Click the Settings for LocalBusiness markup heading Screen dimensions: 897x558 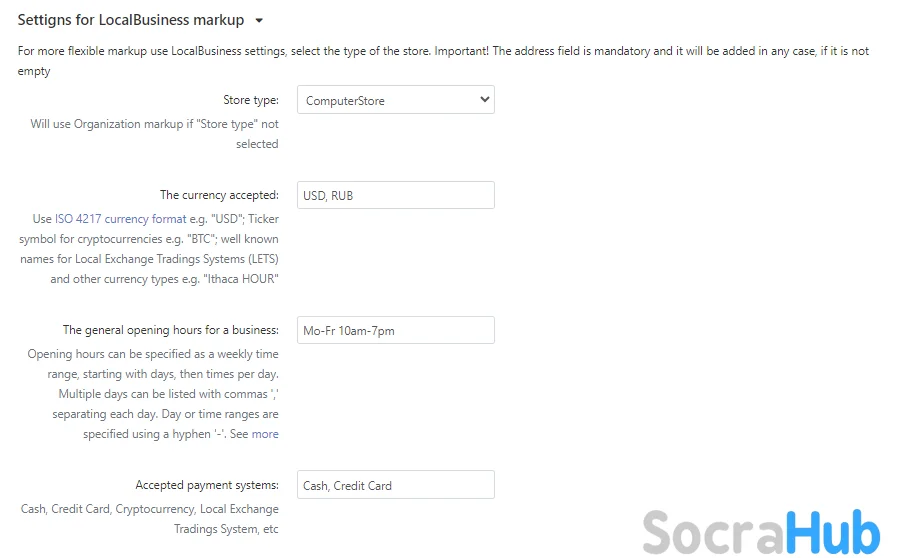click(131, 20)
